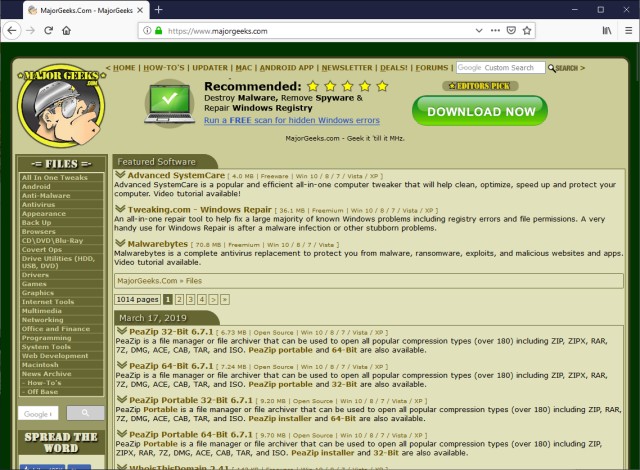
Task: Open 'Run a FREE scan' link
Action: [292, 120]
